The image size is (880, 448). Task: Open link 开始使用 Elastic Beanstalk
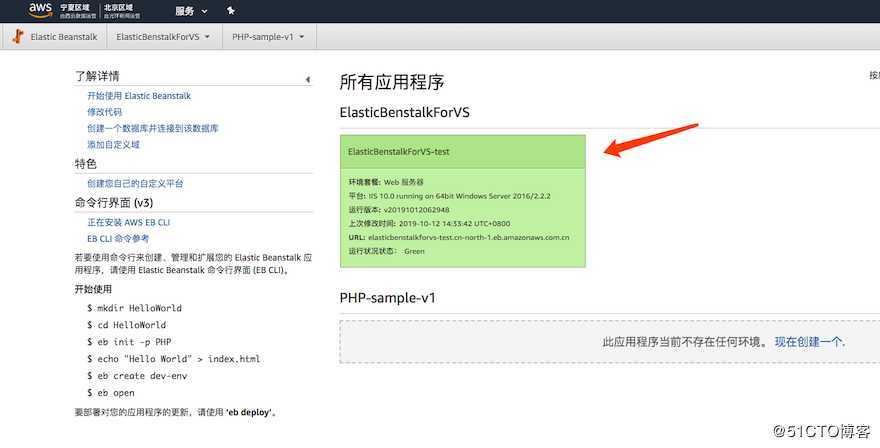coord(139,96)
